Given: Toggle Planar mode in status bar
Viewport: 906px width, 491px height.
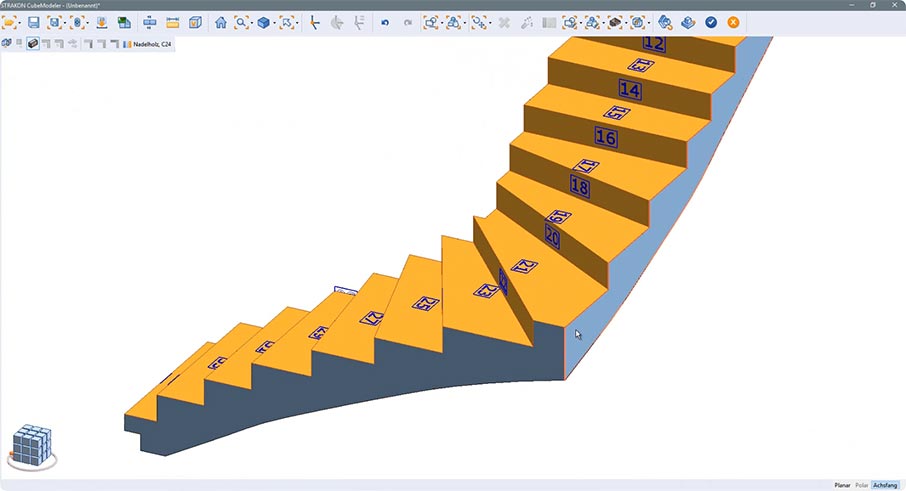Looking at the screenshot, I should pyautogui.click(x=842, y=485).
